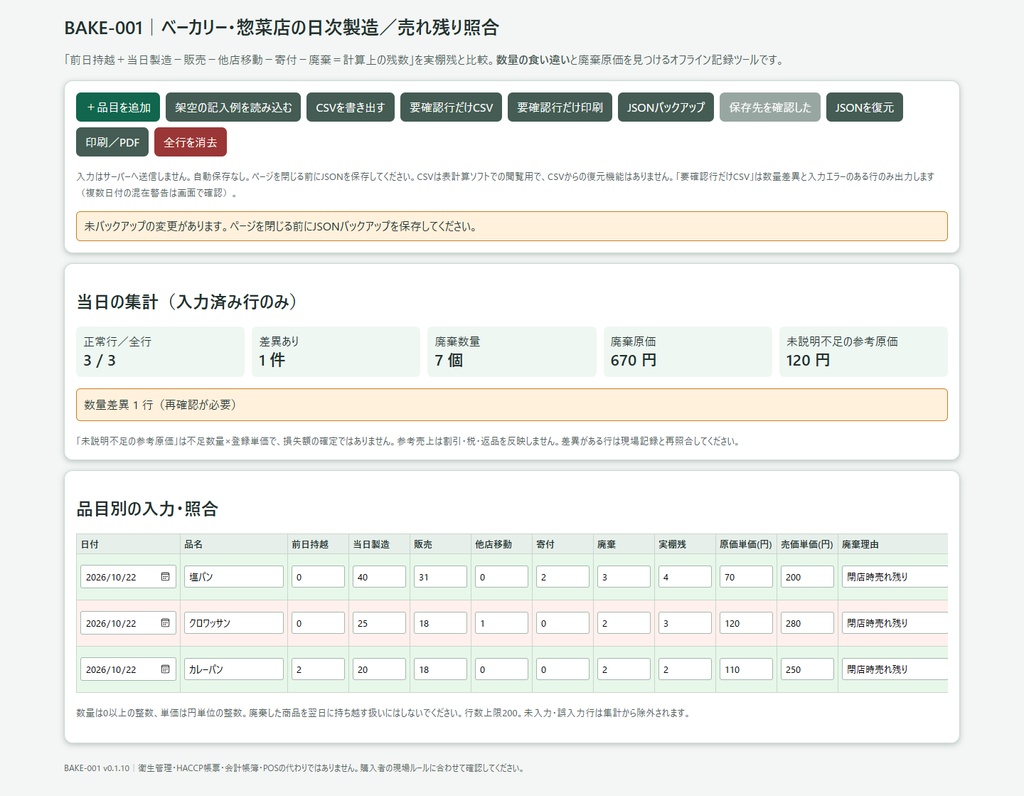
Task: Select the 実棚残 field of the クロワッサン row
Action: click(x=685, y=623)
